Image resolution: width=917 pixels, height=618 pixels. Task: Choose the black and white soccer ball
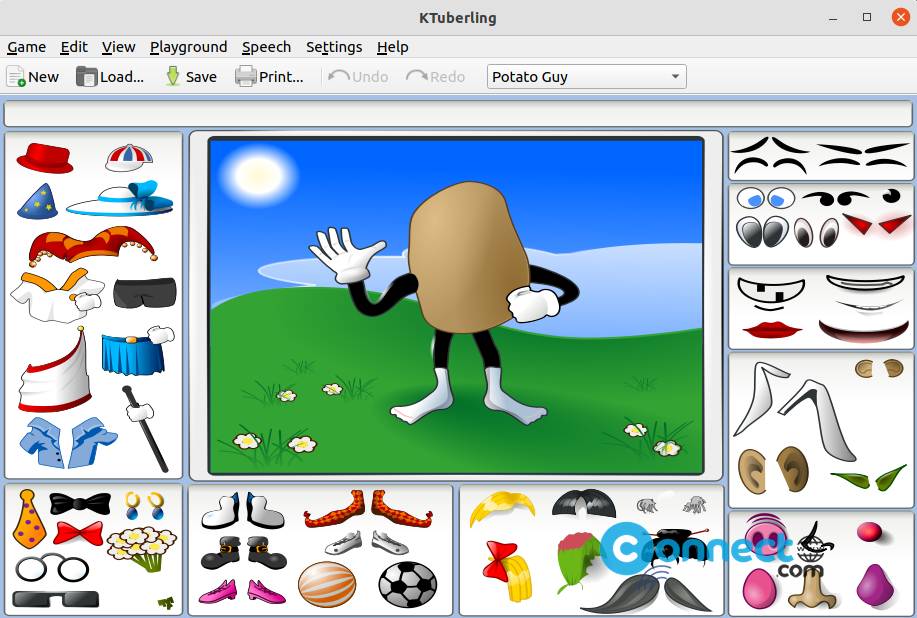408,585
